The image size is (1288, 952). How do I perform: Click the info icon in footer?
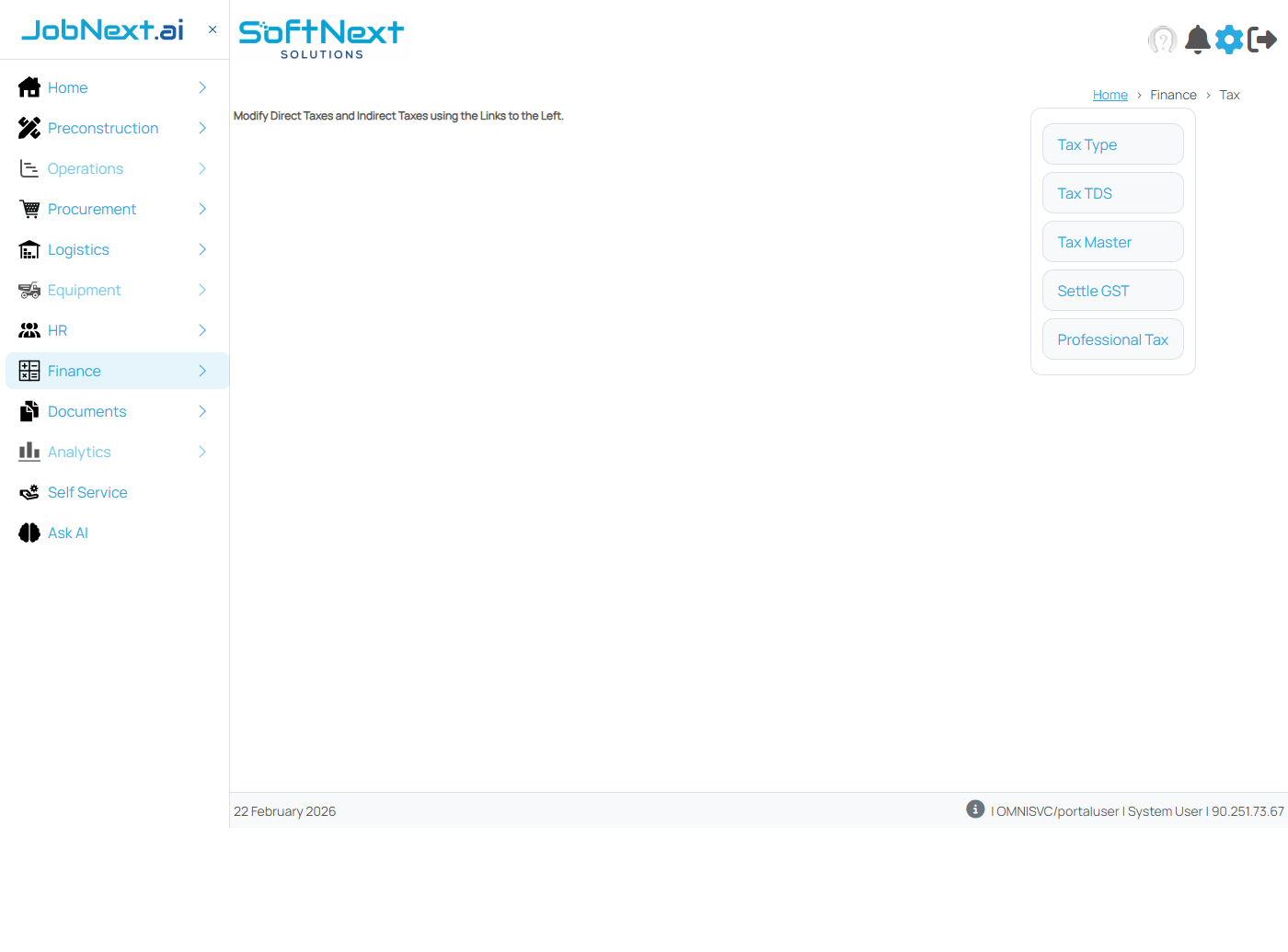[x=975, y=809]
